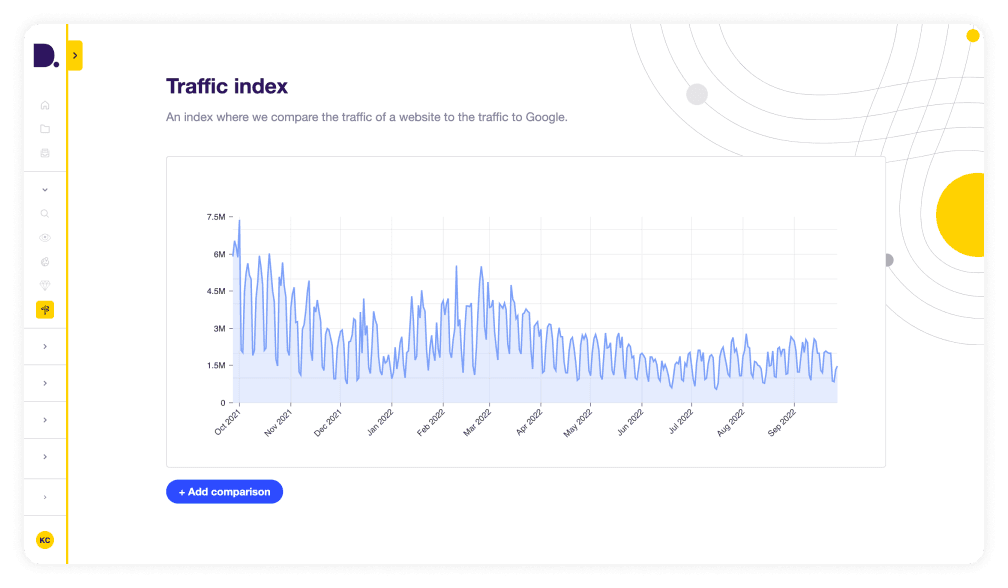
Task: Collapse the chevron-down section above the search icon
Action: (x=45, y=188)
